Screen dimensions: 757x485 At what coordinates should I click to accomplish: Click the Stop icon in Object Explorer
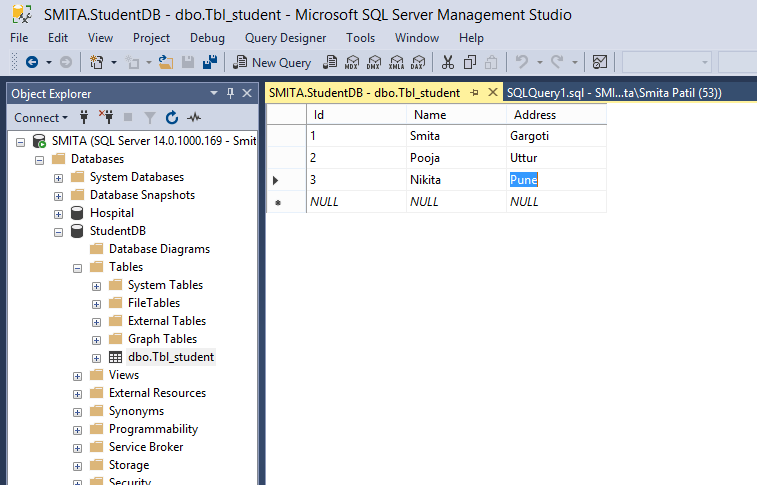128,117
